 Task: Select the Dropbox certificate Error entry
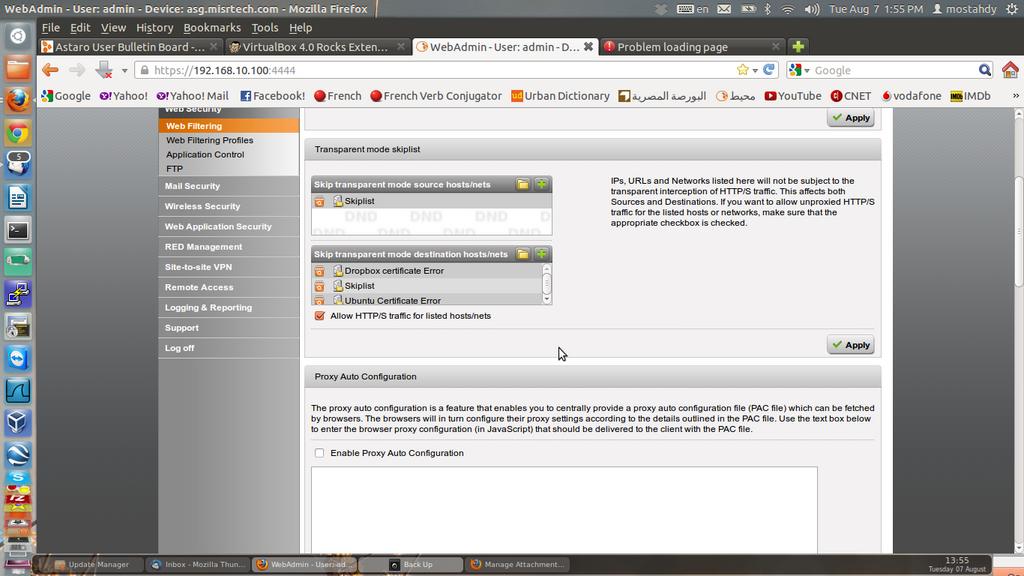[394, 270]
